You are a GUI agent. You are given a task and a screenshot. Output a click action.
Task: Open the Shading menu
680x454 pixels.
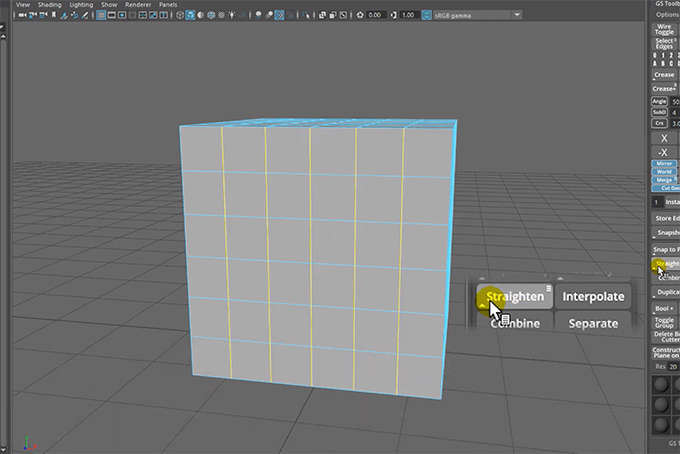tap(49, 4)
